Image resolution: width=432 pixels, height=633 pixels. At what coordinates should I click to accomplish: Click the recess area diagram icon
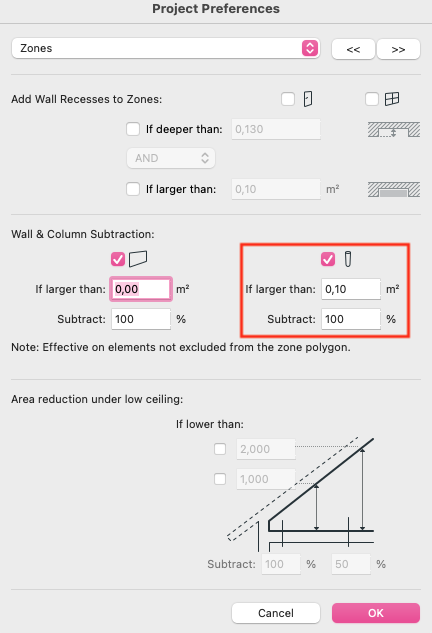pyautogui.click(x=394, y=189)
